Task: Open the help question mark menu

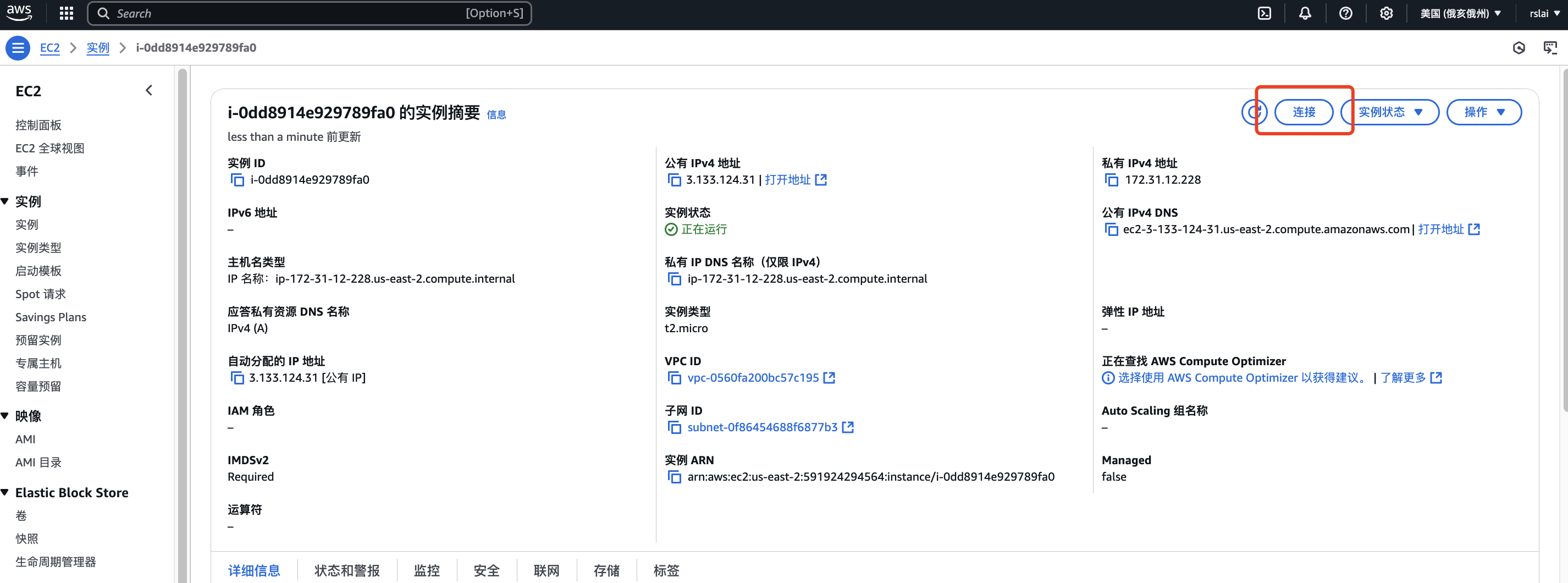Action: (1345, 13)
